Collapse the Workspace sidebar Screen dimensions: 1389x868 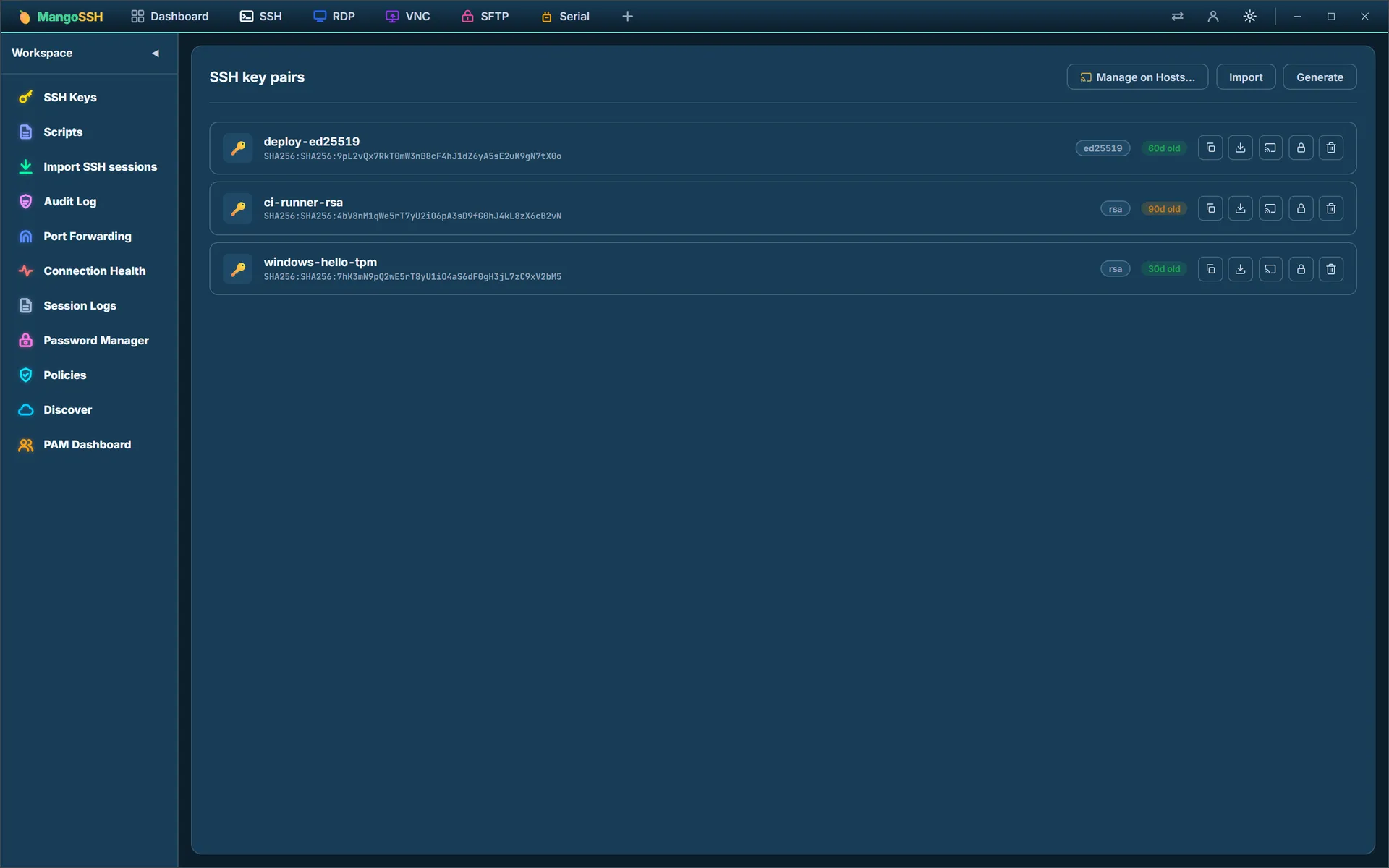click(155, 53)
